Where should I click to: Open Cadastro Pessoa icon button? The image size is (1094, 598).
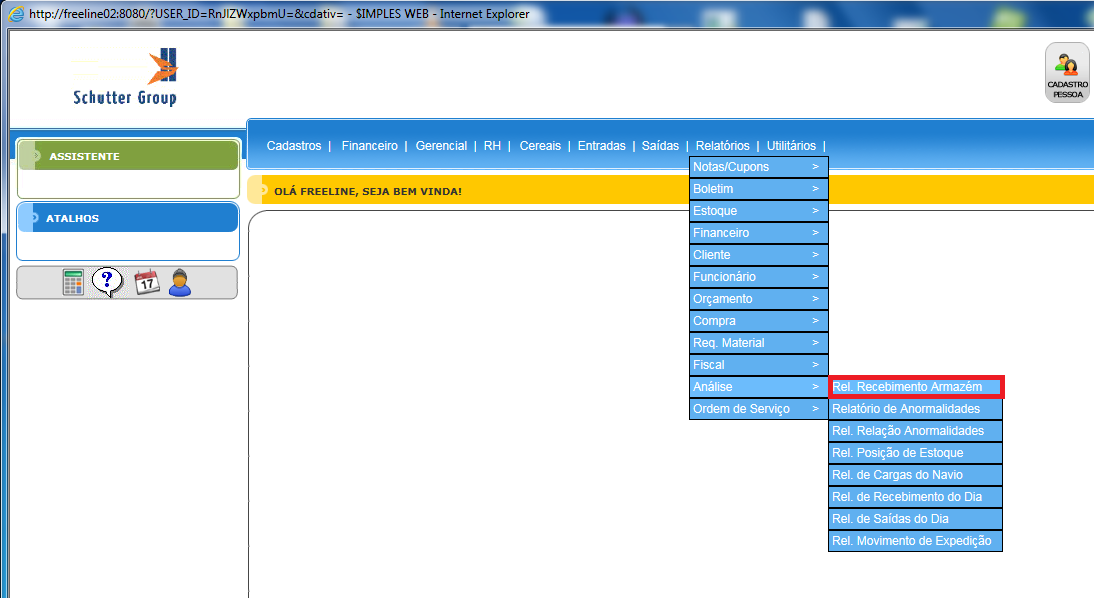pyautogui.click(x=1067, y=72)
